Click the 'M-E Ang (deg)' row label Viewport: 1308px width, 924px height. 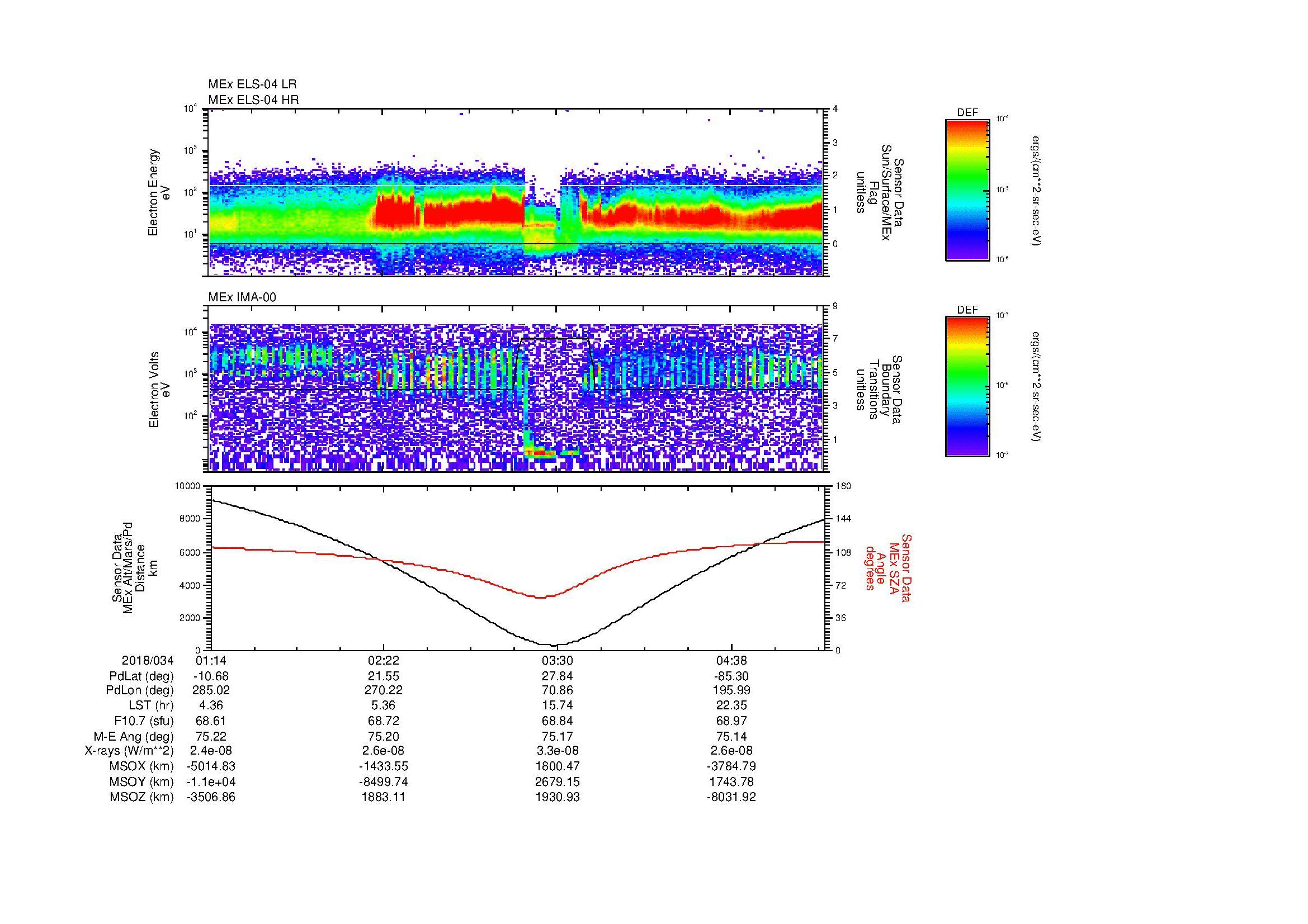133,736
